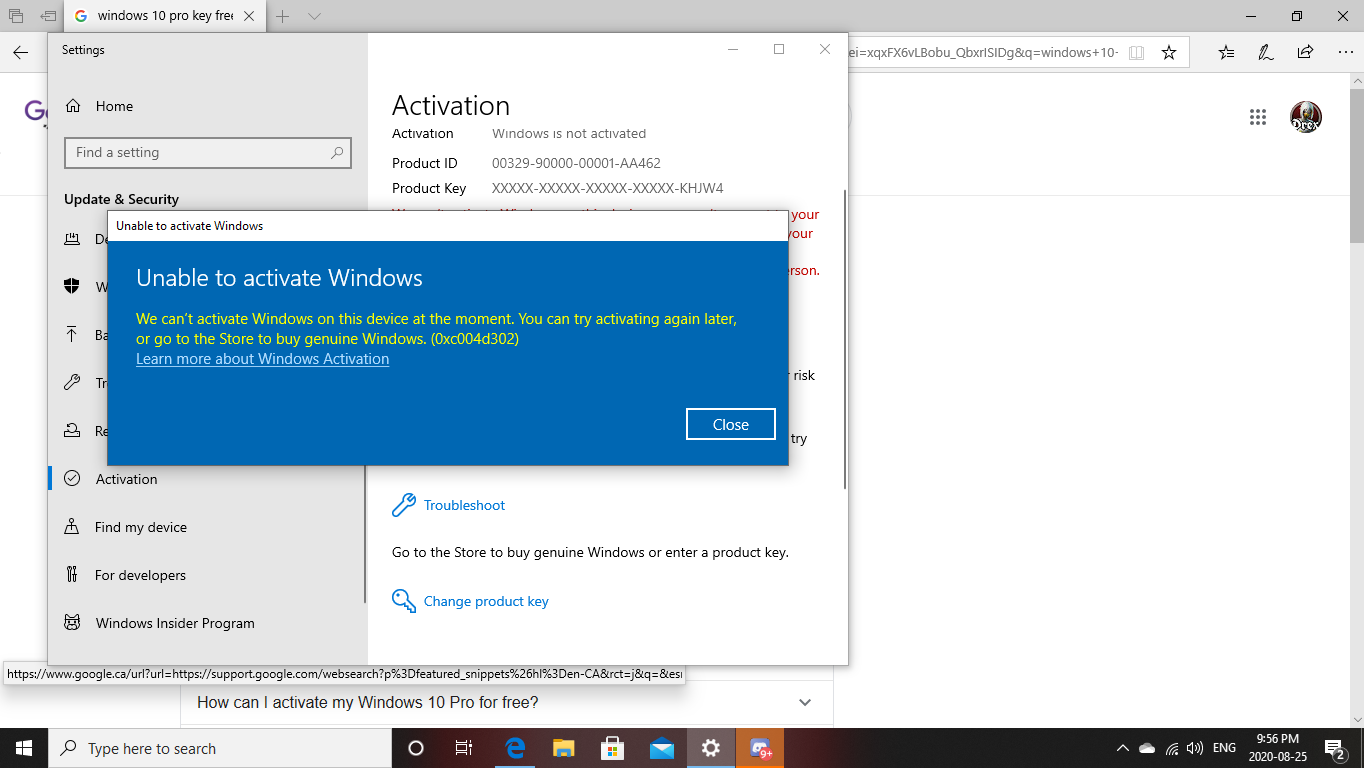Image resolution: width=1364 pixels, height=768 pixels.
Task: Click the Edge share icon
Action: 1305,52
